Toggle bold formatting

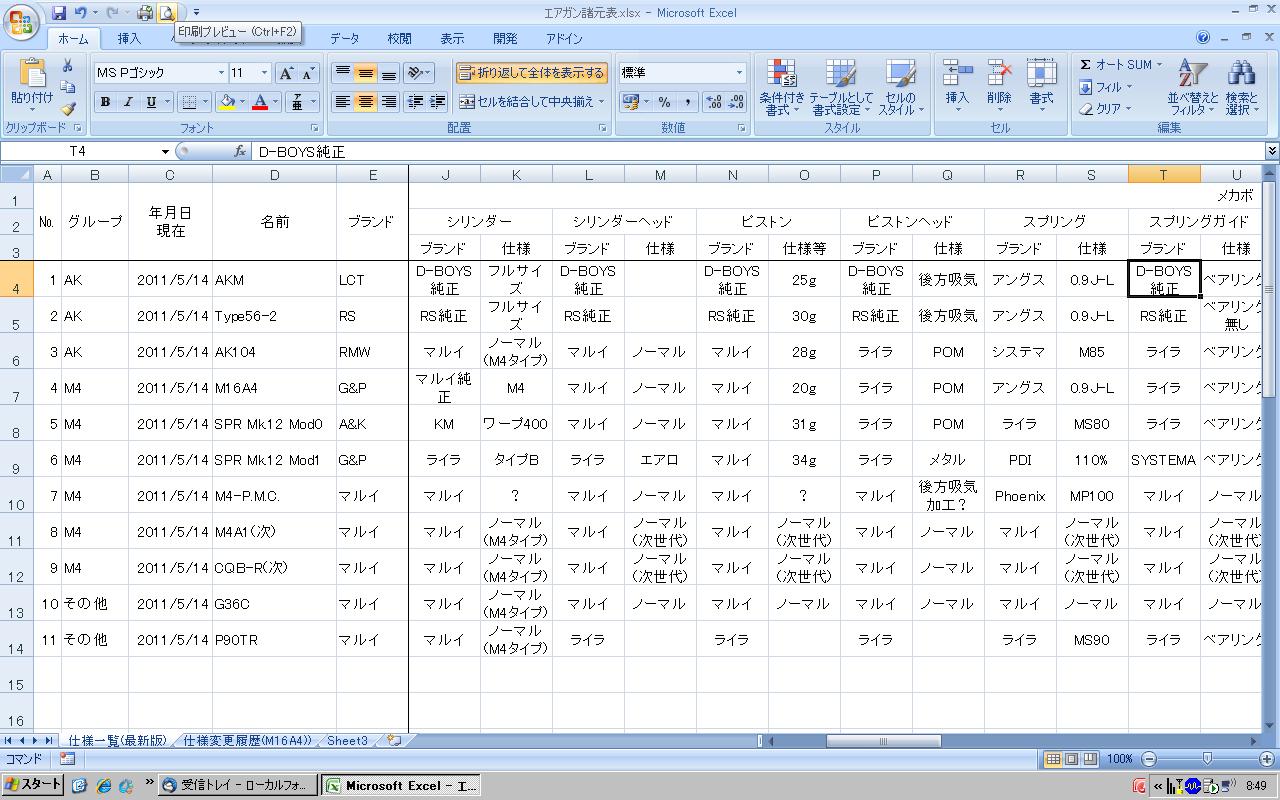[105, 102]
